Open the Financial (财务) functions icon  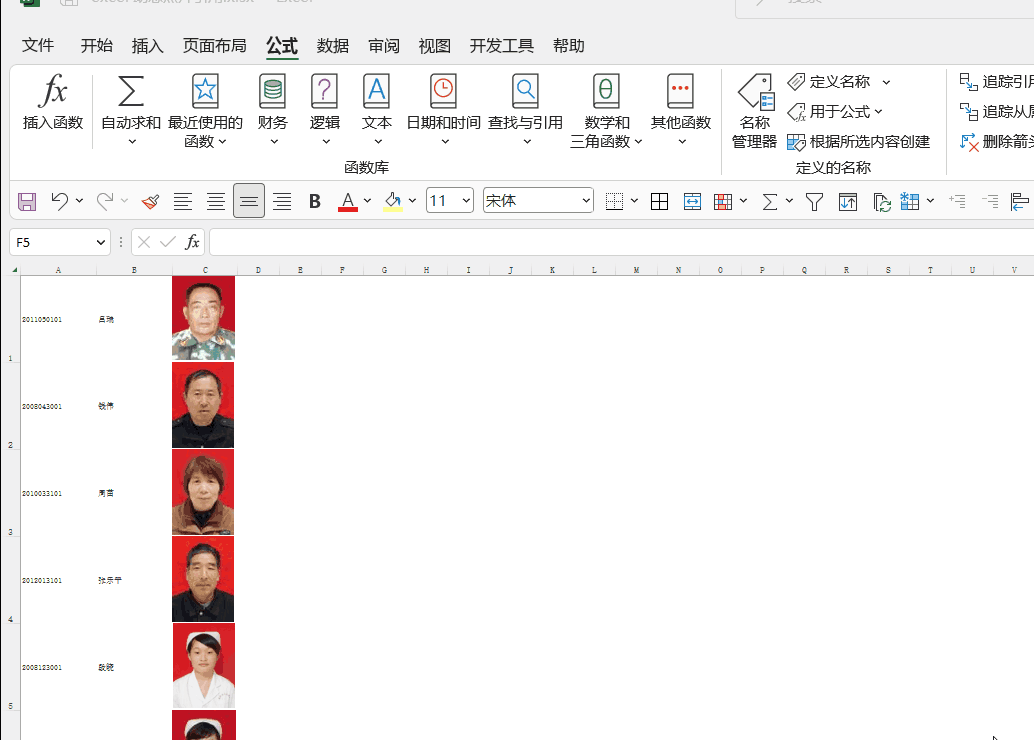coord(272,90)
